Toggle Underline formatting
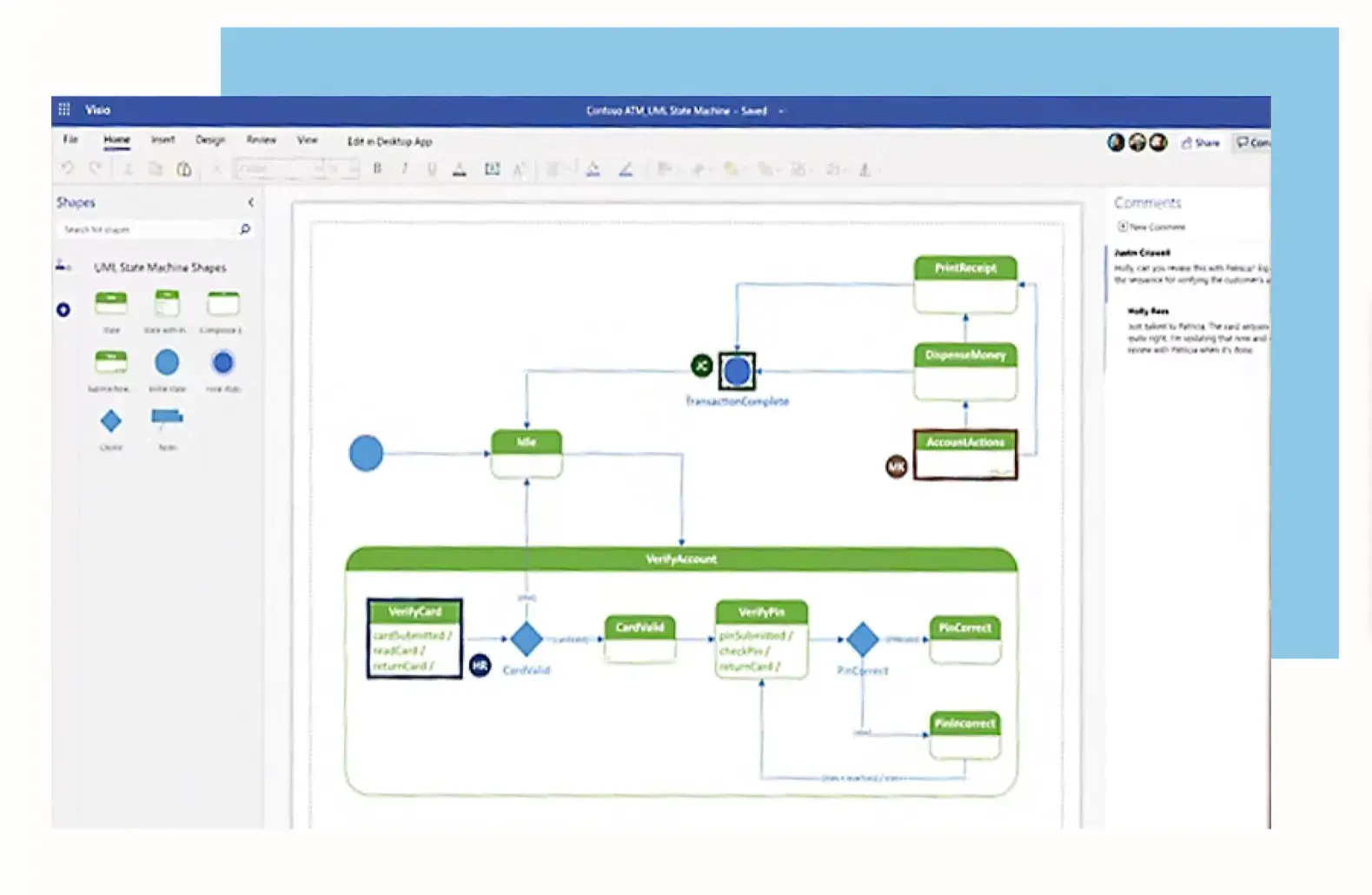The width and height of the screenshot is (1372, 895). click(432, 169)
